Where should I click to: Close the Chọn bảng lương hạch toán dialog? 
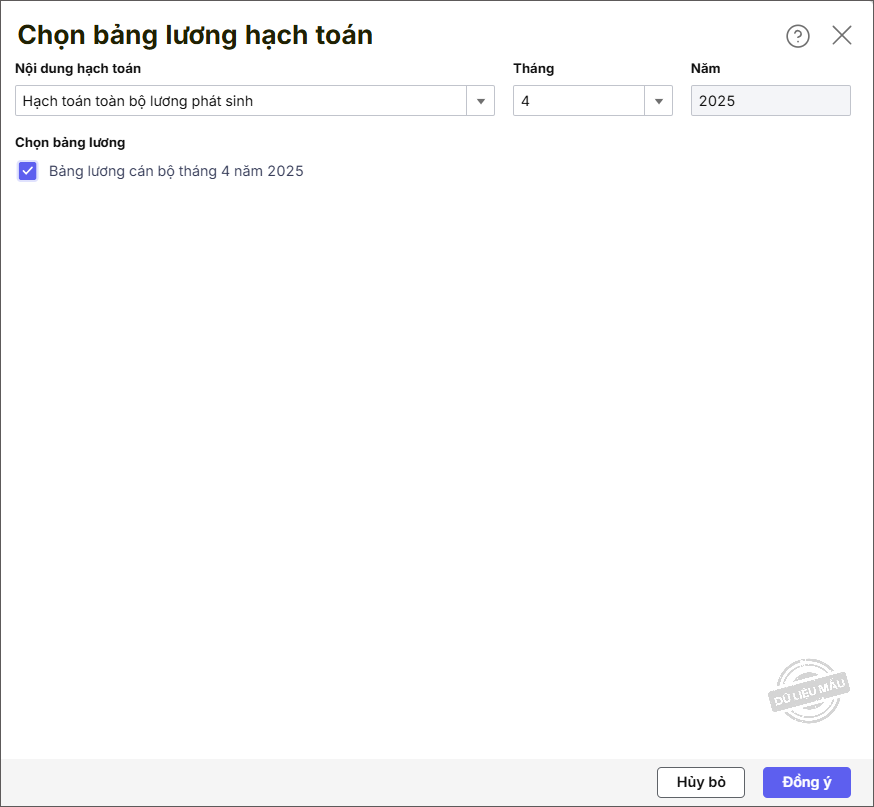842,36
